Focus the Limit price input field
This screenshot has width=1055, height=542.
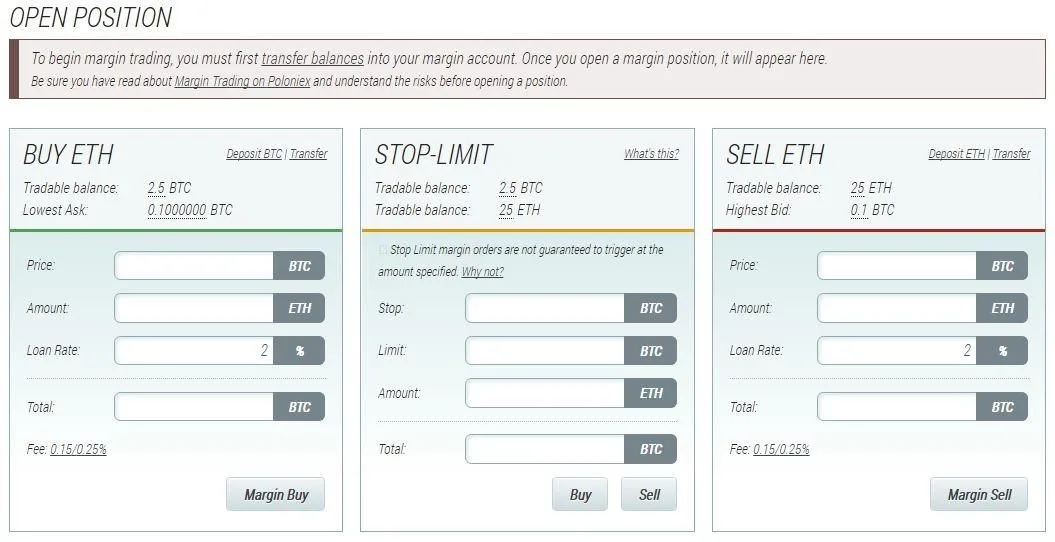[545, 350]
